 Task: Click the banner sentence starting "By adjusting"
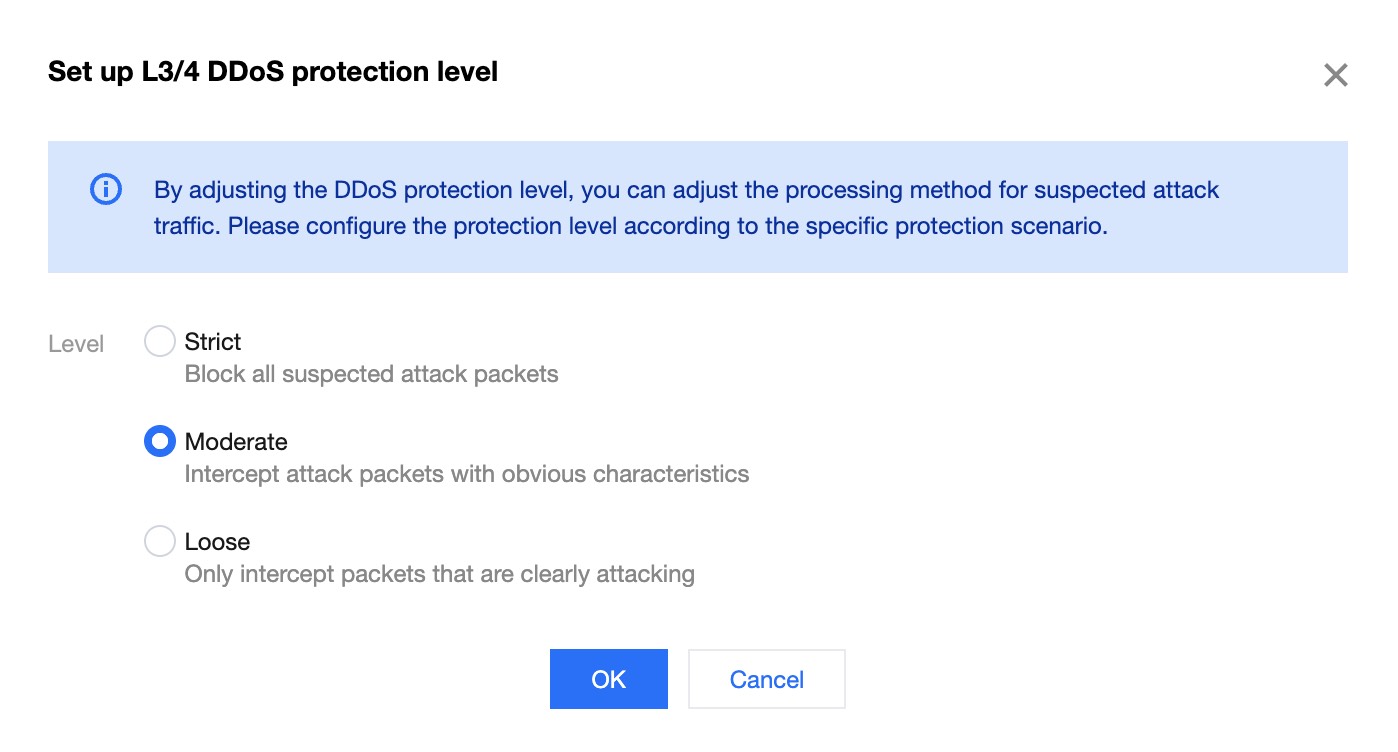point(600,190)
